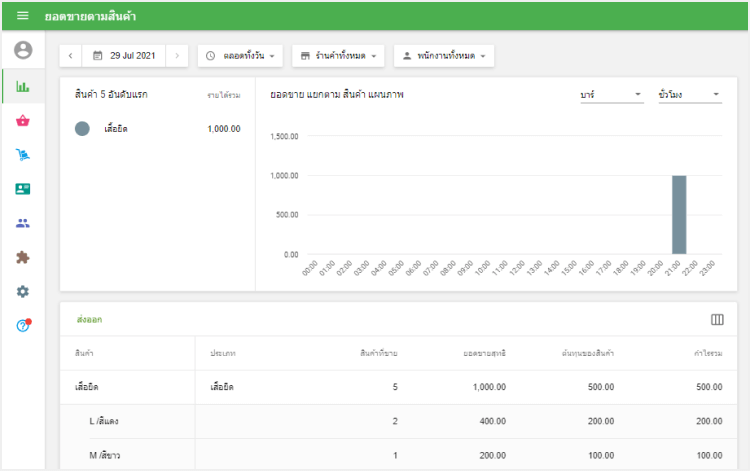Expand the ตลอดทั้งวัน time dropdown

click(241, 56)
